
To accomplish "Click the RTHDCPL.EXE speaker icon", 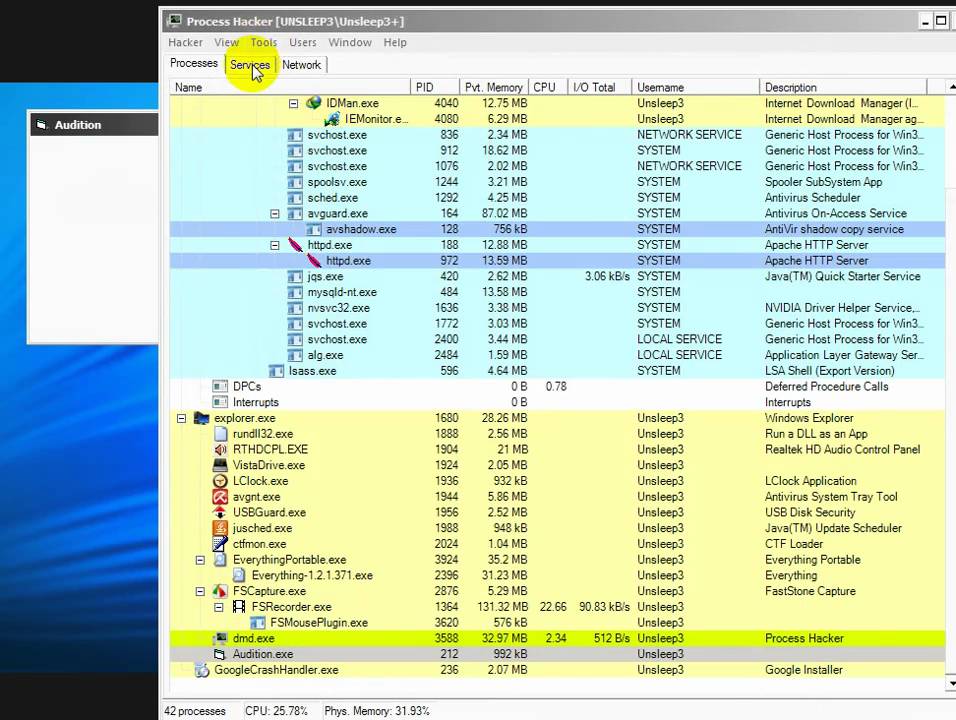I will coord(220,449).
